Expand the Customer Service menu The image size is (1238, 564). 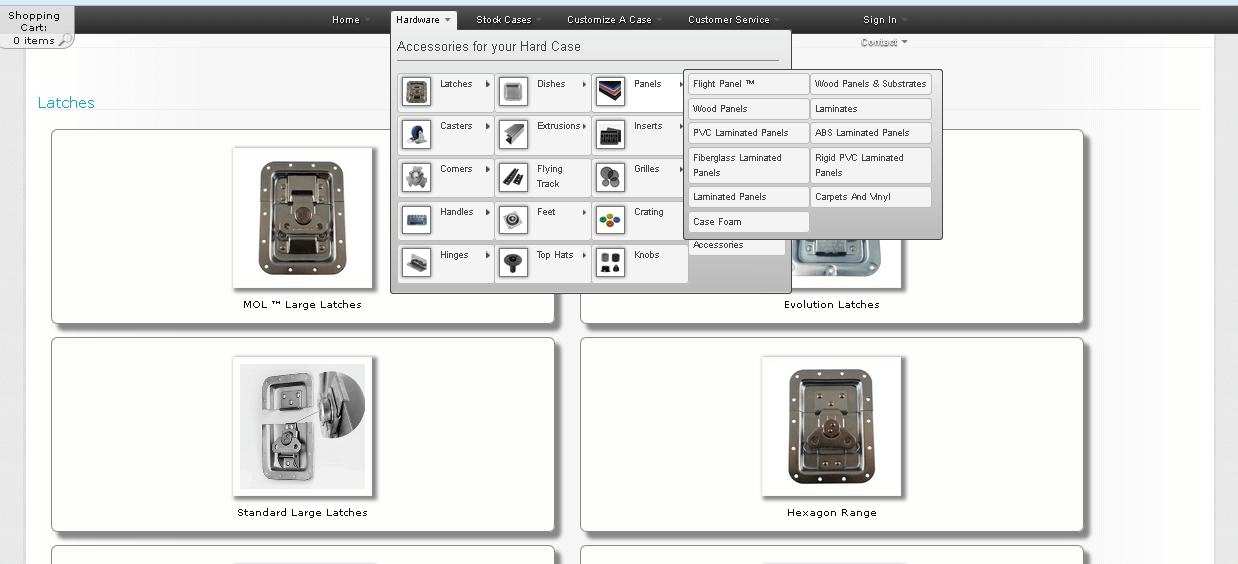(x=733, y=20)
